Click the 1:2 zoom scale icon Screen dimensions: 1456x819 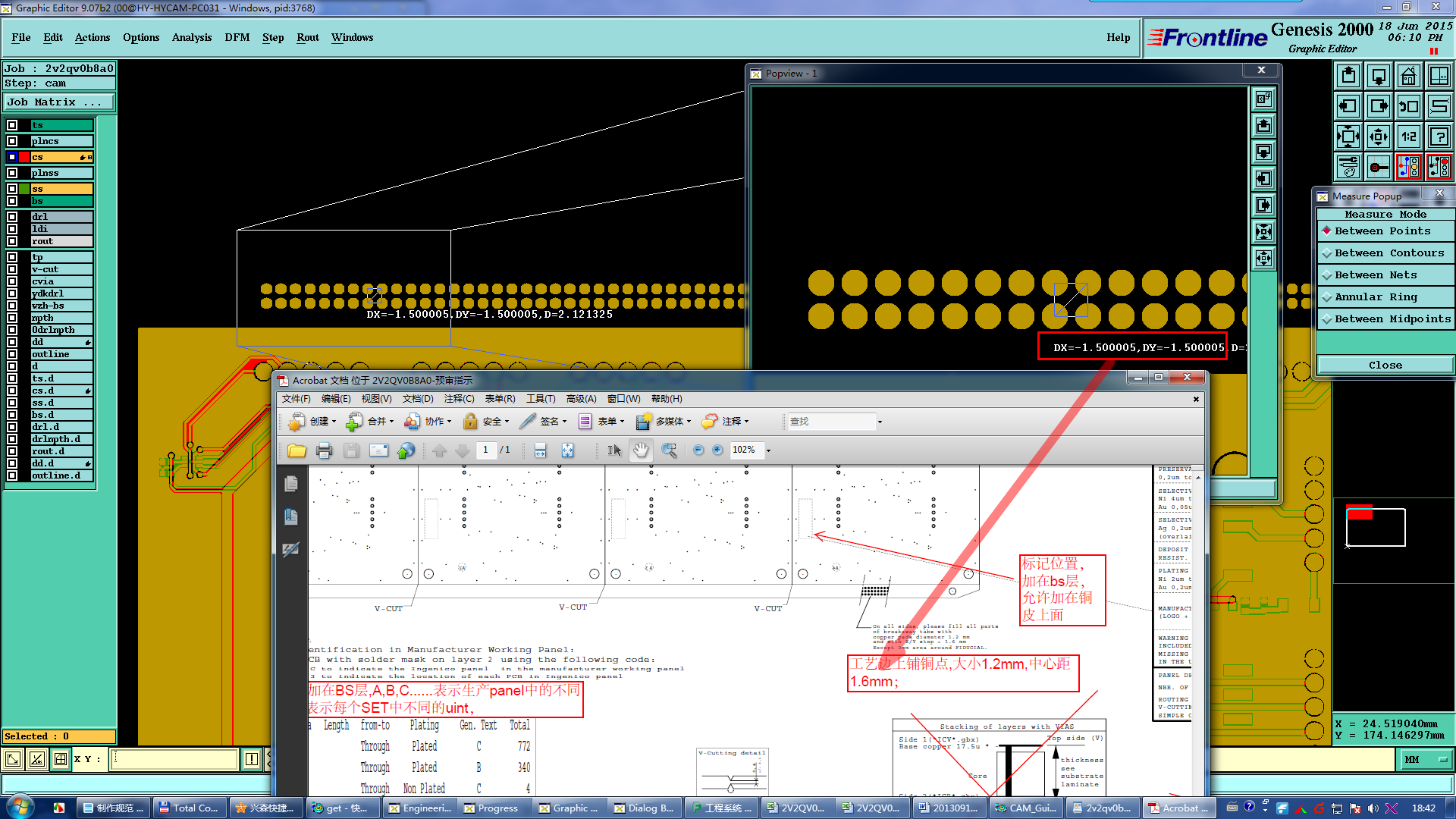pyautogui.click(x=1408, y=136)
